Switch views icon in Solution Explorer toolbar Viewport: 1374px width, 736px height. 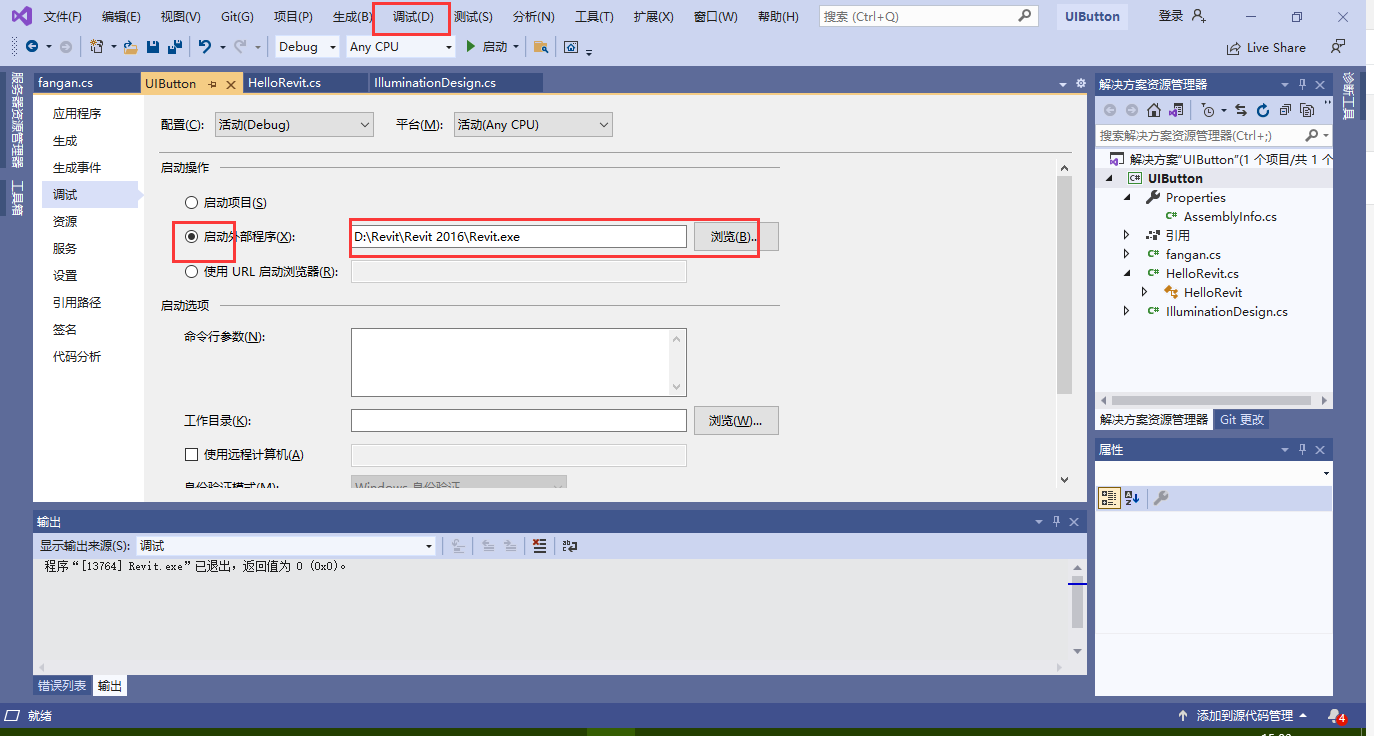point(1177,110)
